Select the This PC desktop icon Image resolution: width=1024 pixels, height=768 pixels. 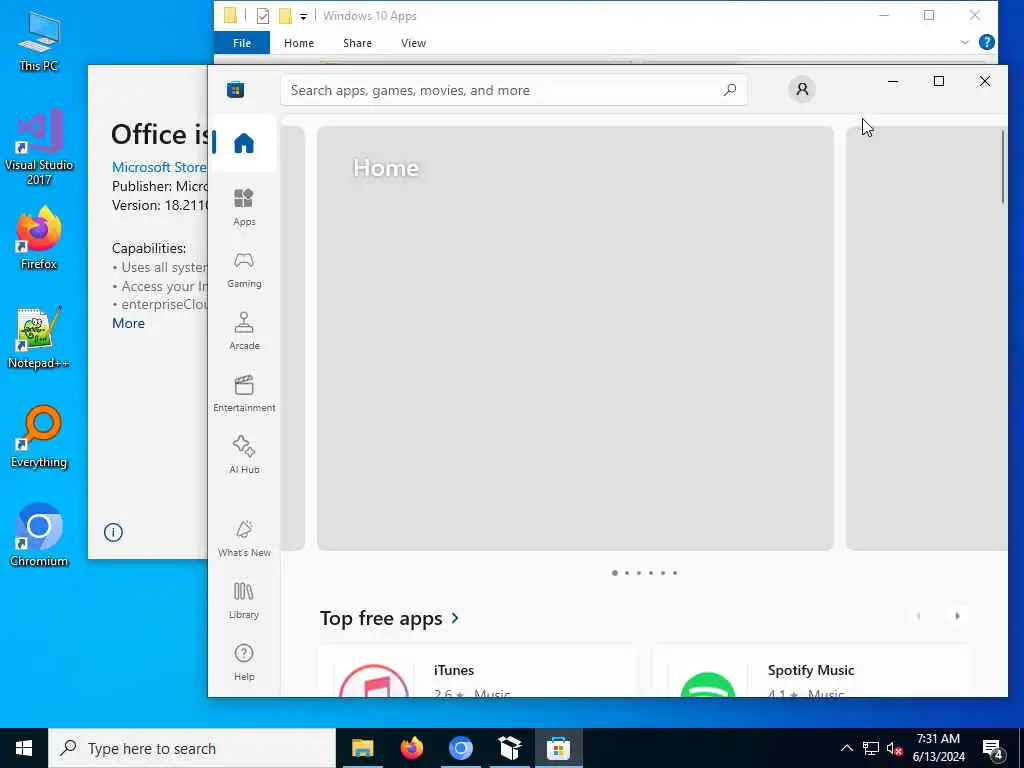pos(39,41)
